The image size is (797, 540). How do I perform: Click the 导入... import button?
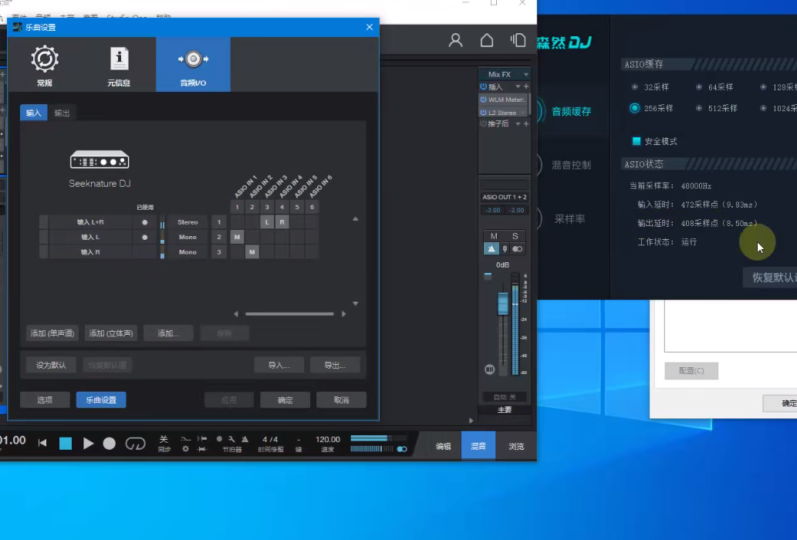pos(279,365)
